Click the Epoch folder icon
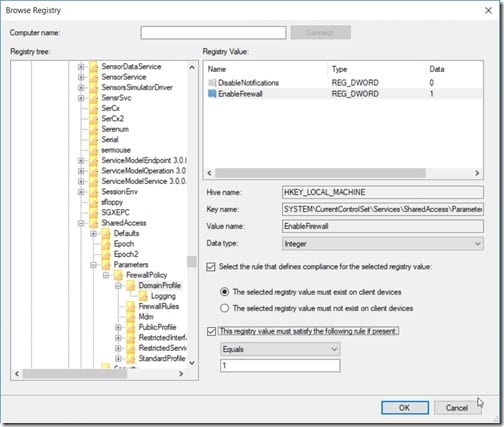Viewport: 504px width, 427px height. pyautogui.click(x=106, y=244)
